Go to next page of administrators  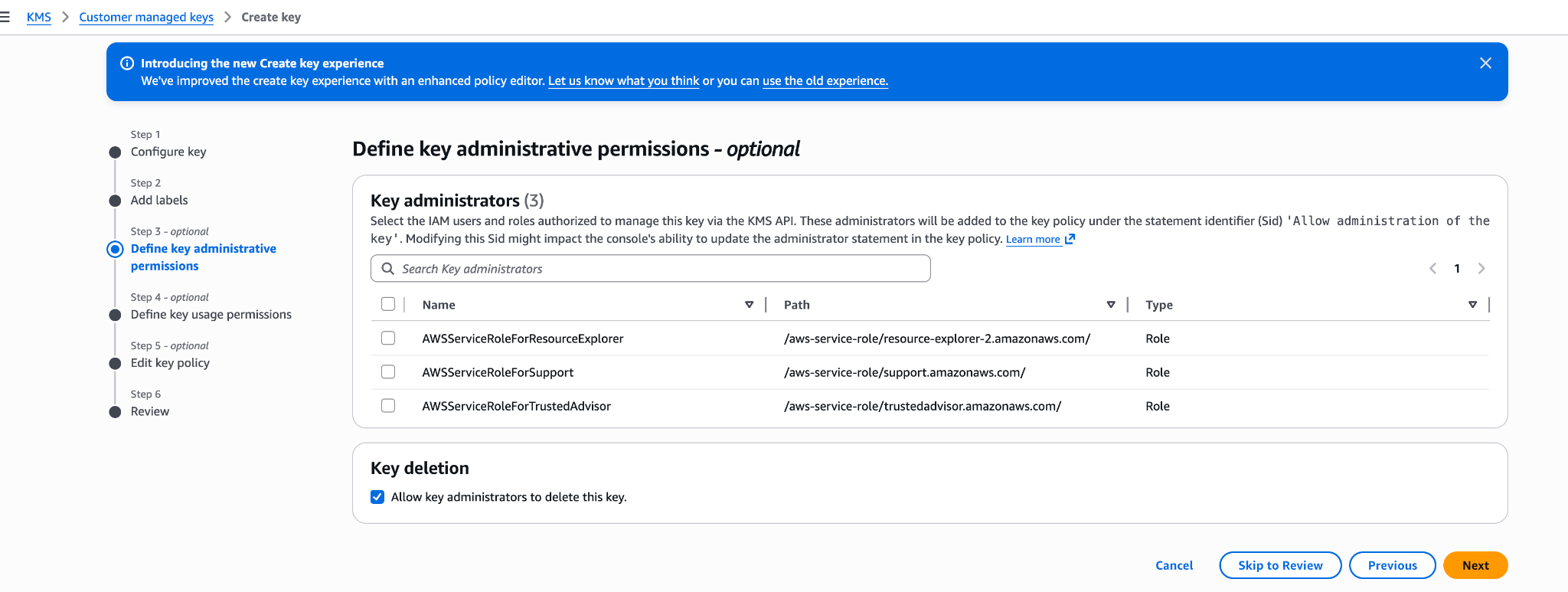coord(1481,268)
